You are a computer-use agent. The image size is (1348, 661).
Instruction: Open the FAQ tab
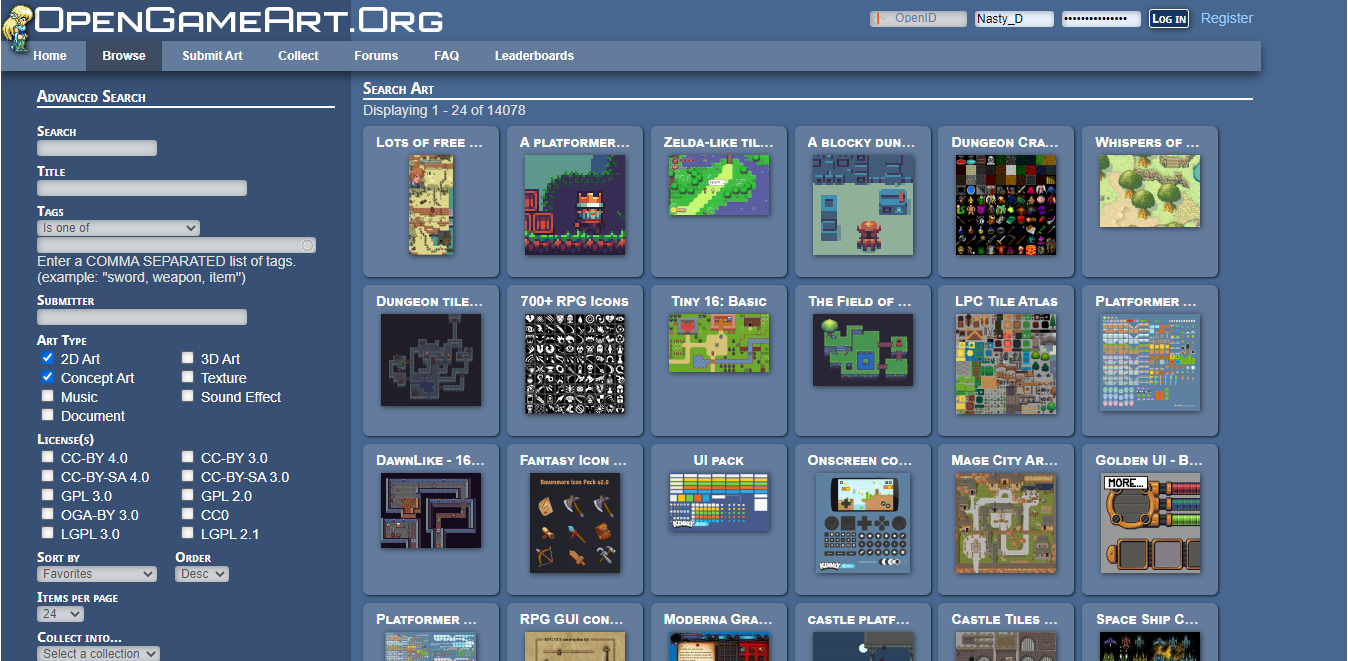click(447, 56)
